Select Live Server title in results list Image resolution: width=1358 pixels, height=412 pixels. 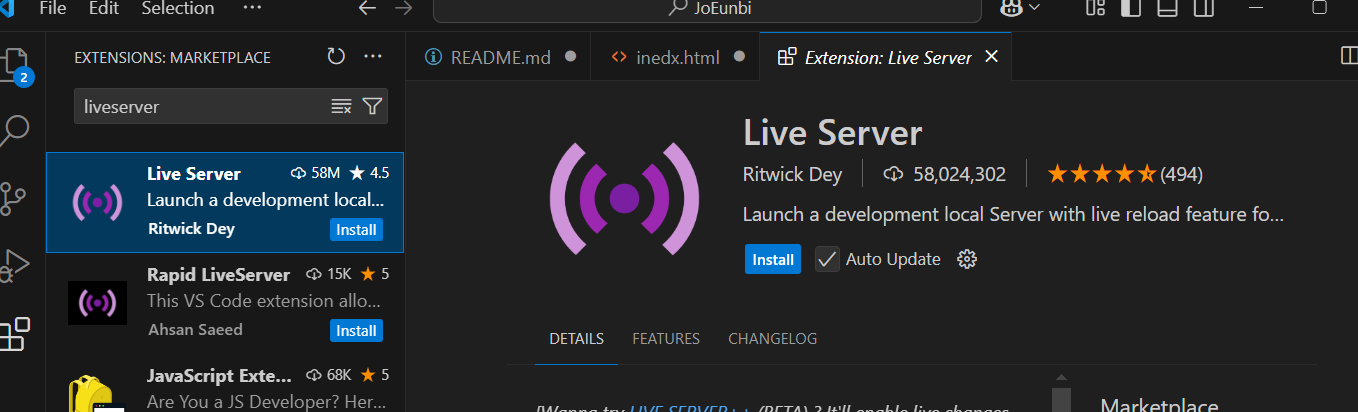(x=193, y=173)
